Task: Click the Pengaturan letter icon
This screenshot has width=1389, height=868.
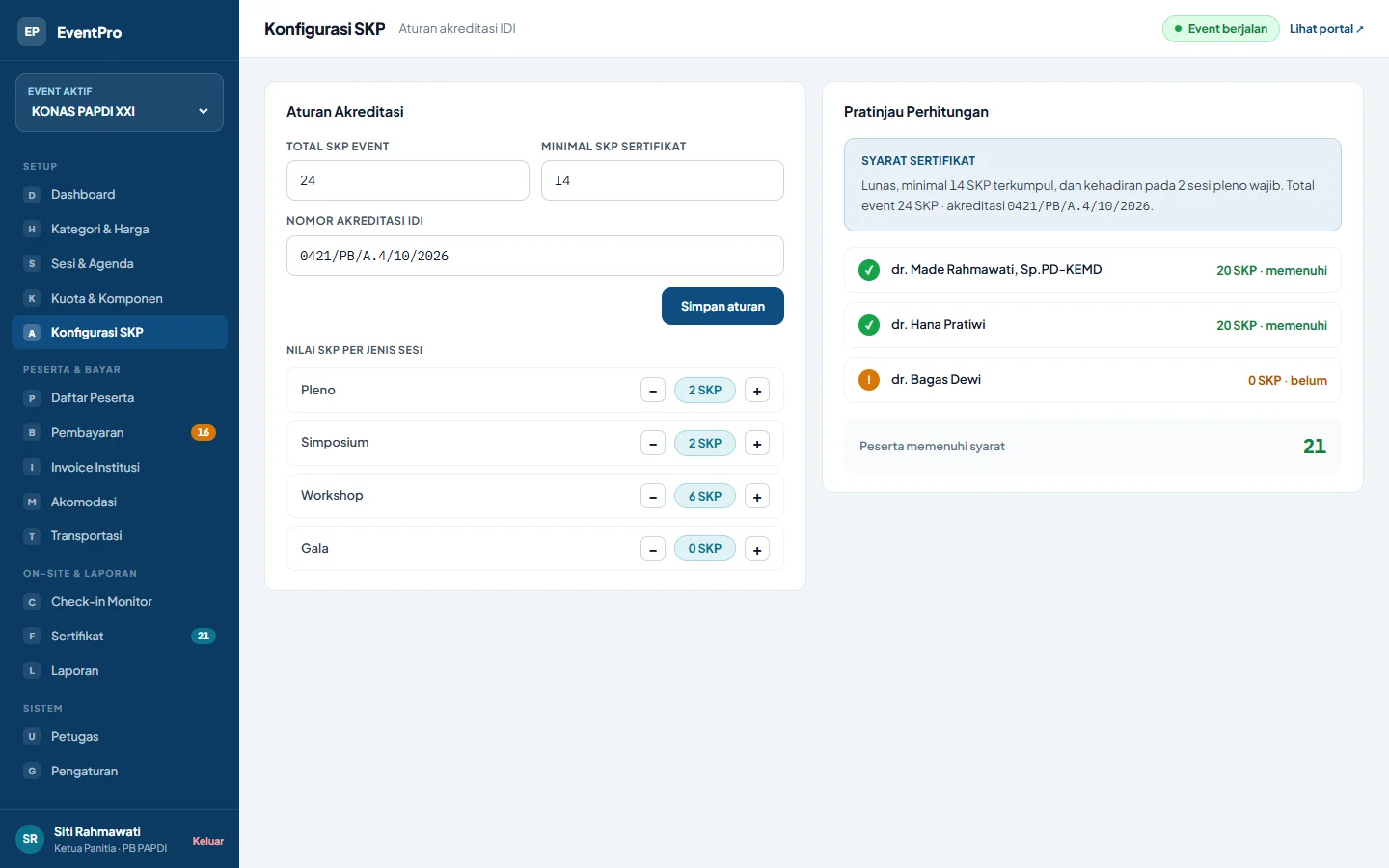Action: point(32,772)
